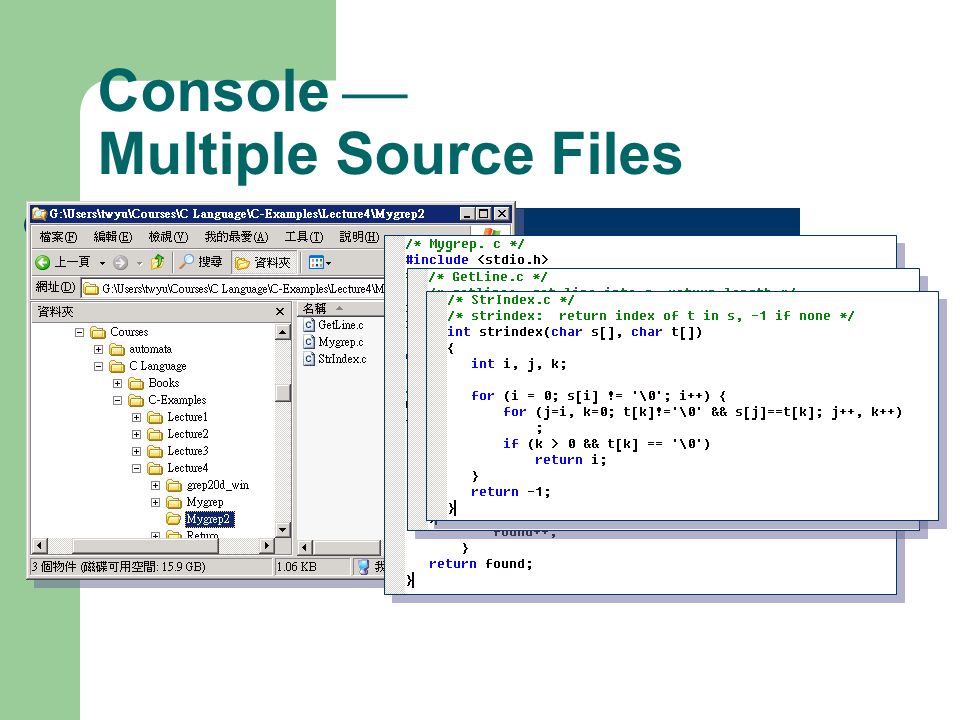Click tree pane scroll right arrow
This screenshot has width=960, height=720.
pyautogui.click(x=266, y=546)
